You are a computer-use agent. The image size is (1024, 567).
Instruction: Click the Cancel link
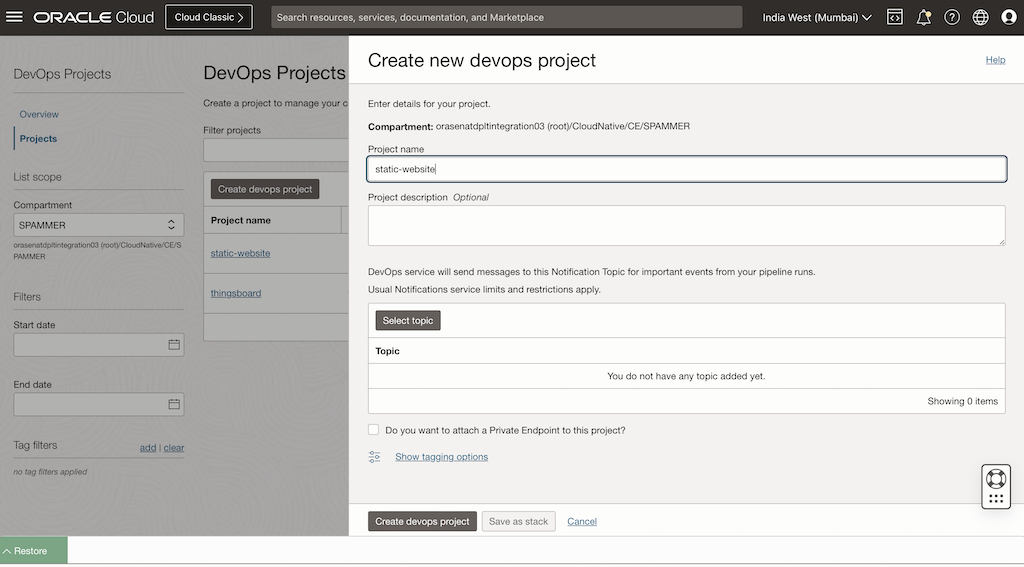[x=582, y=522]
